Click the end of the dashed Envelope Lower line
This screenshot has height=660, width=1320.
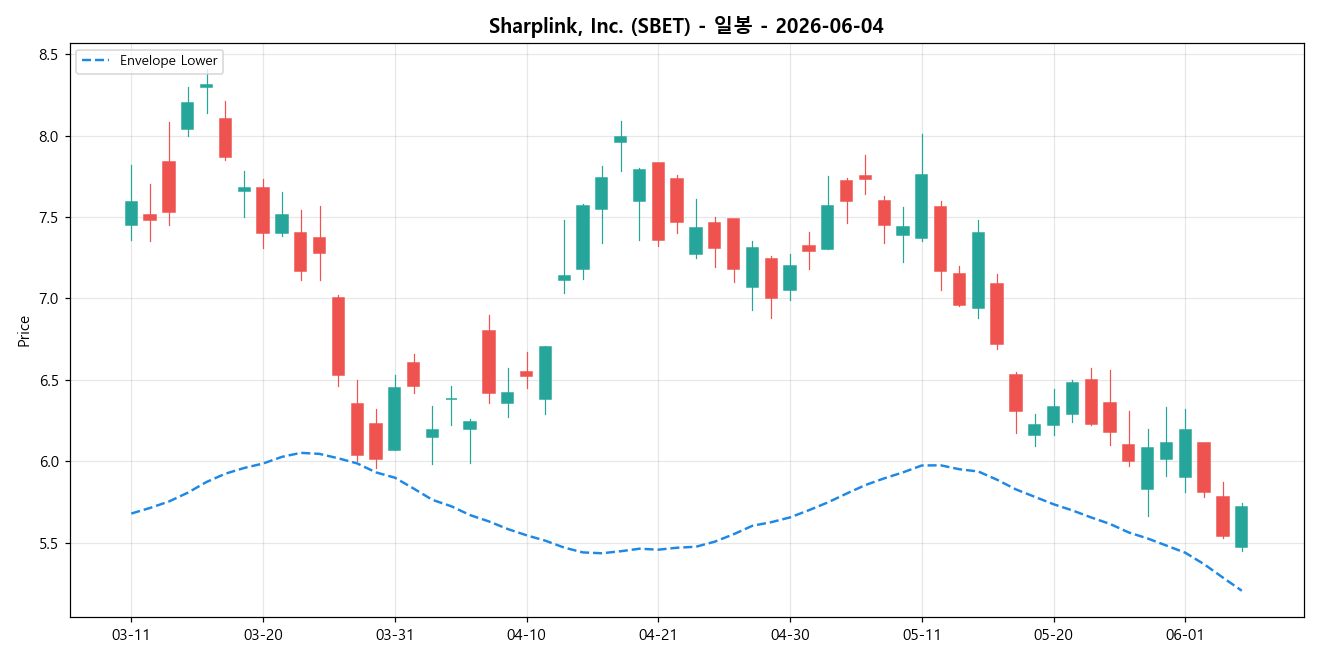point(1241,590)
